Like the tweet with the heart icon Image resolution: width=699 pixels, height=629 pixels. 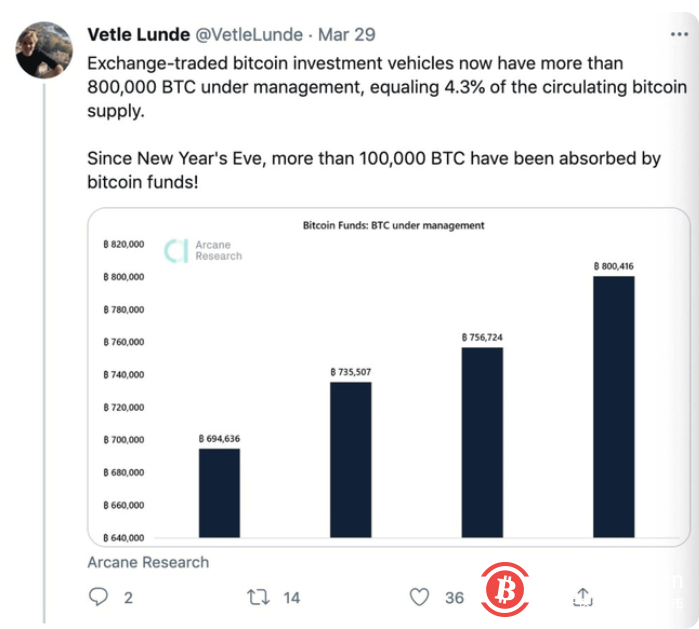point(420,597)
